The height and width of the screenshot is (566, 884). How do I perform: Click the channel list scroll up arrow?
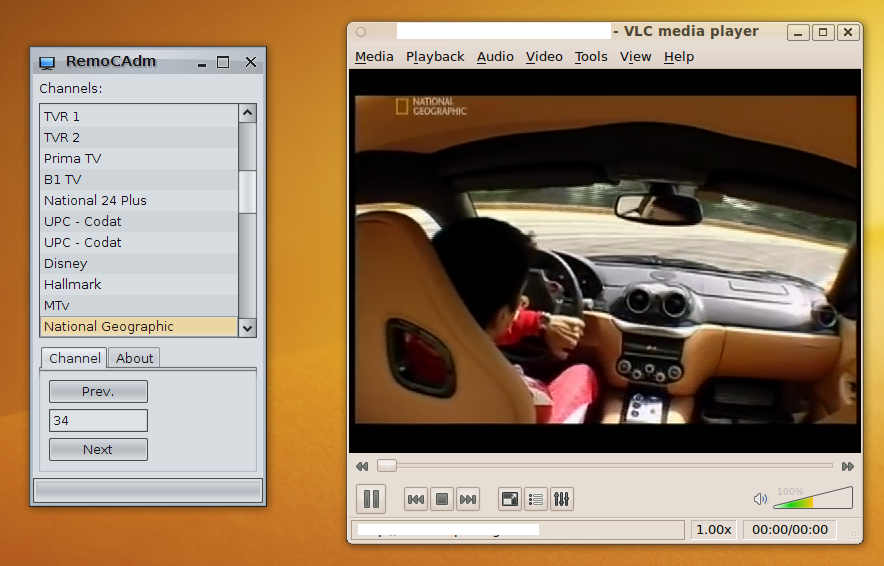[x=247, y=113]
